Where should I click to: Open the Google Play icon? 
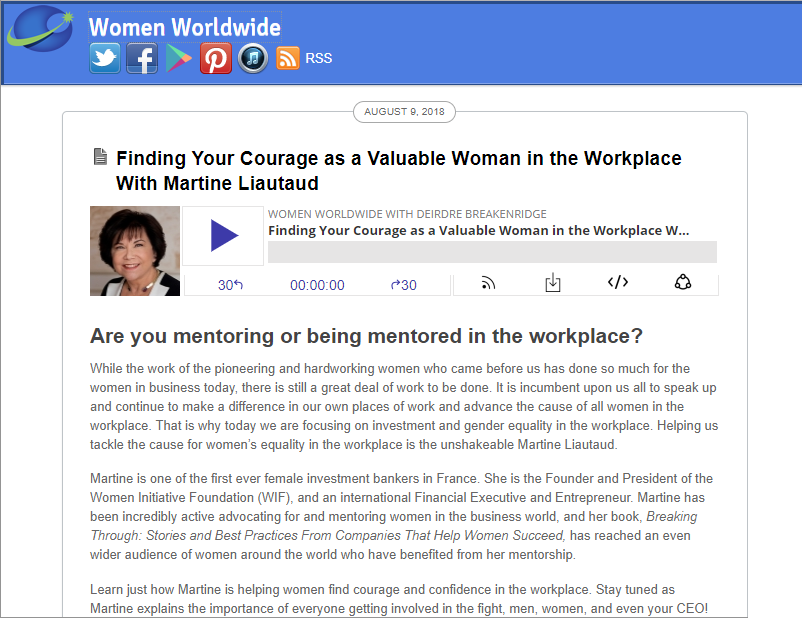(x=179, y=58)
